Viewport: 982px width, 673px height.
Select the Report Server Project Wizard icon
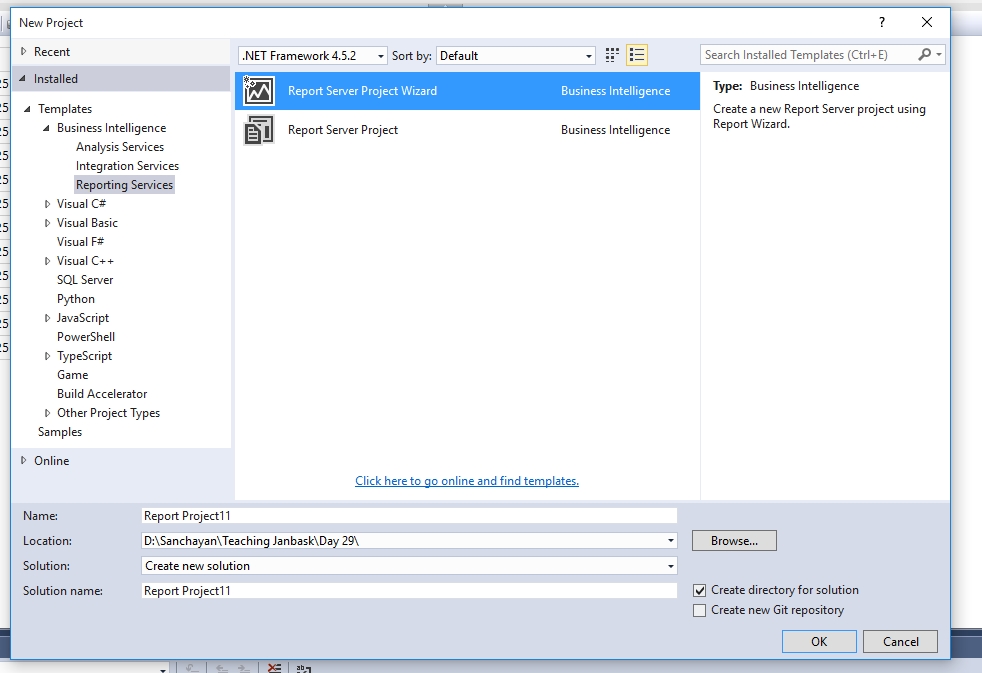pos(259,91)
